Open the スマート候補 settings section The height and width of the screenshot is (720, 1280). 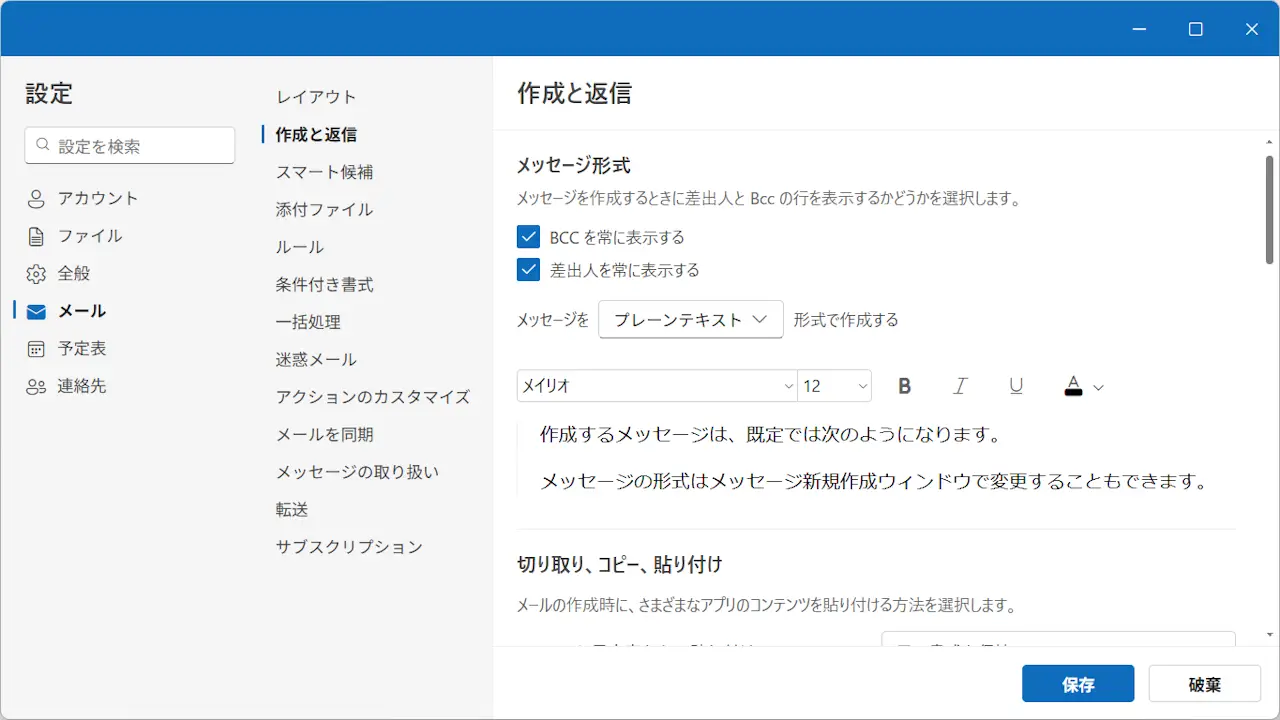click(324, 172)
